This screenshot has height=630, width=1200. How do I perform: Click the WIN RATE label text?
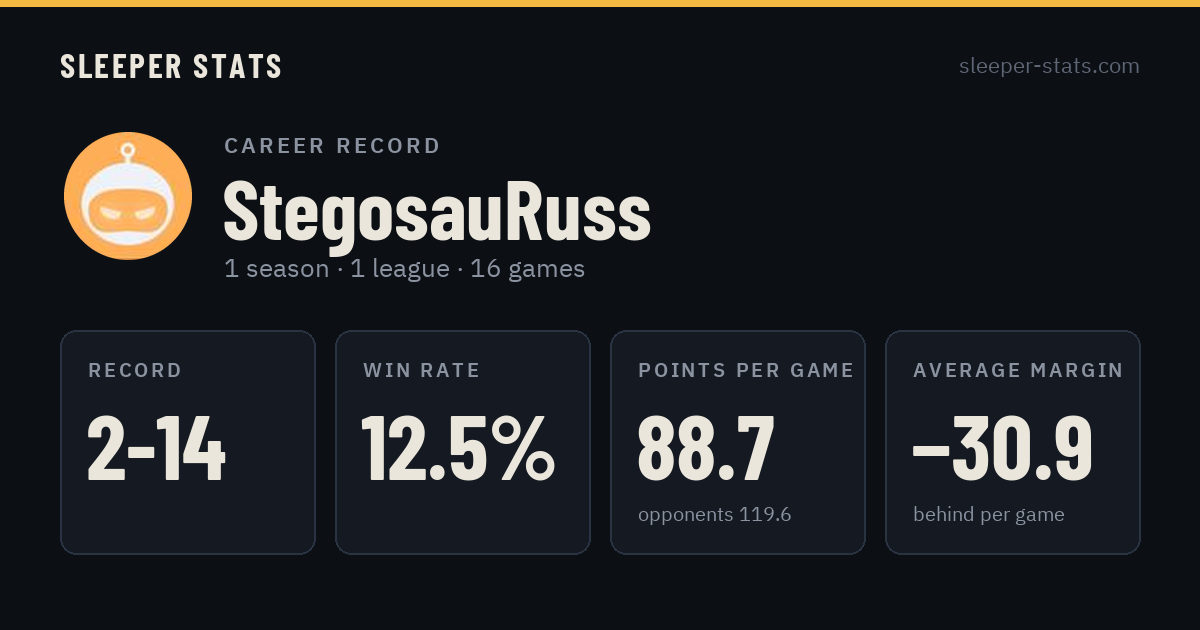click(x=422, y=371)
